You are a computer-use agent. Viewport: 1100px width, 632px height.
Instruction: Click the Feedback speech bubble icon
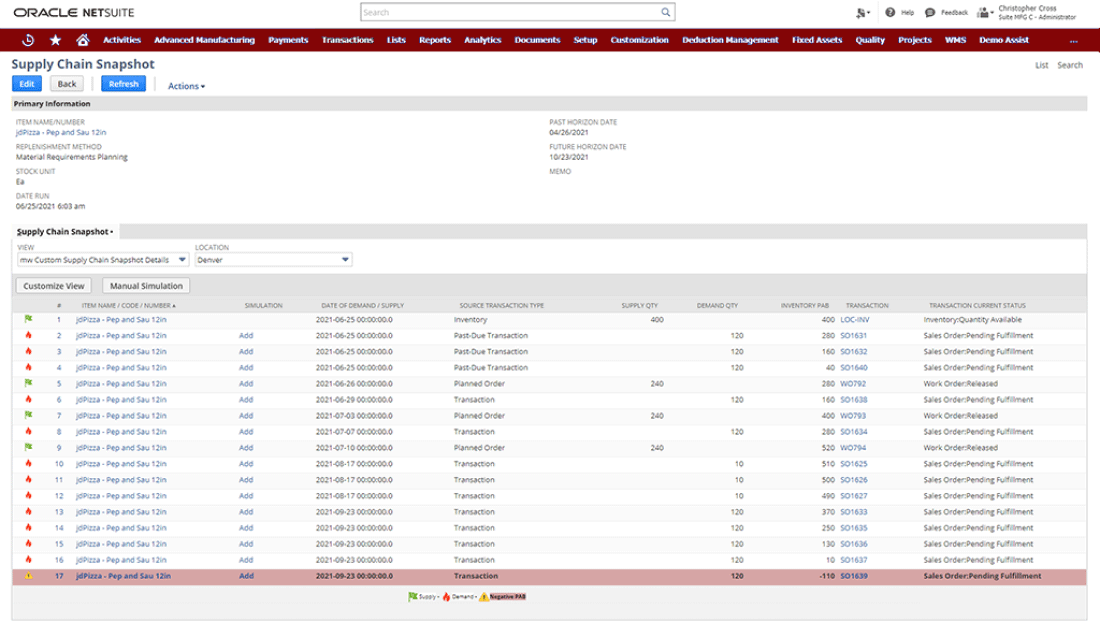click(x=930, y=13)
